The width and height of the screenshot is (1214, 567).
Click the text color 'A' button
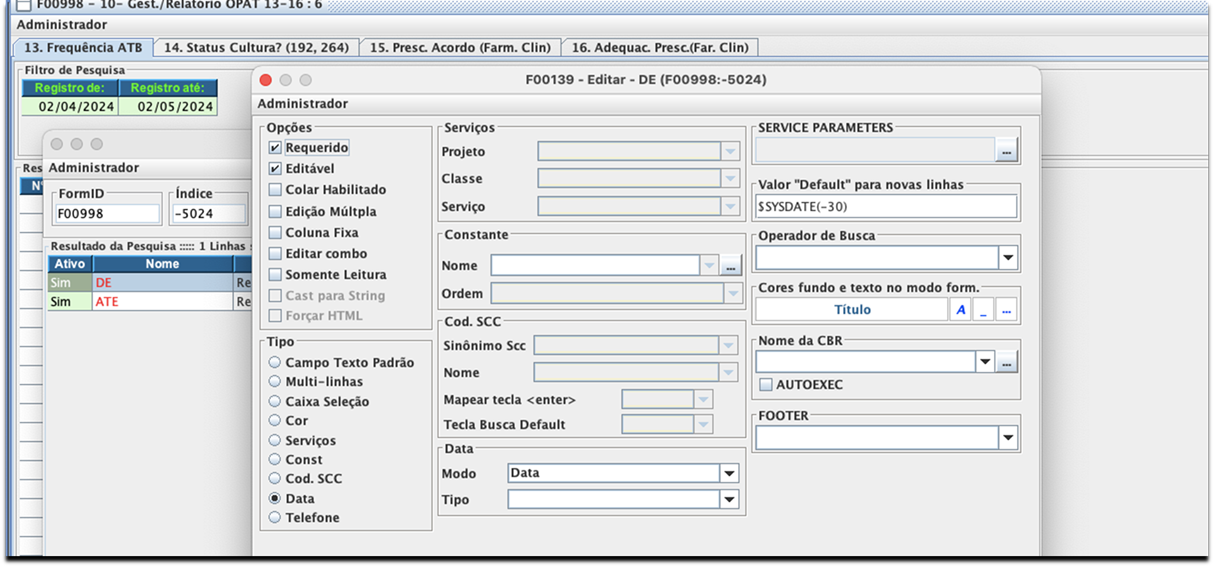(961, 310)
